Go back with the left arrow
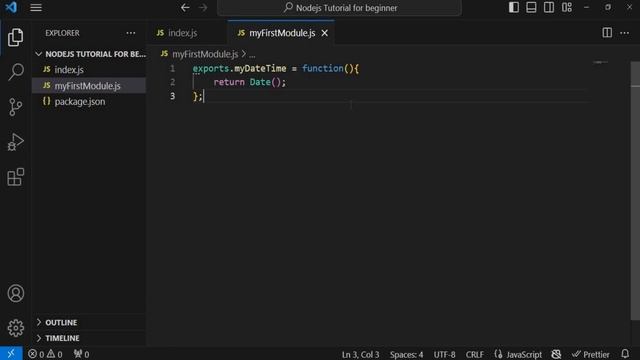Image resolution: width=640 pixels, height=360 pixels. coord(185,7)
